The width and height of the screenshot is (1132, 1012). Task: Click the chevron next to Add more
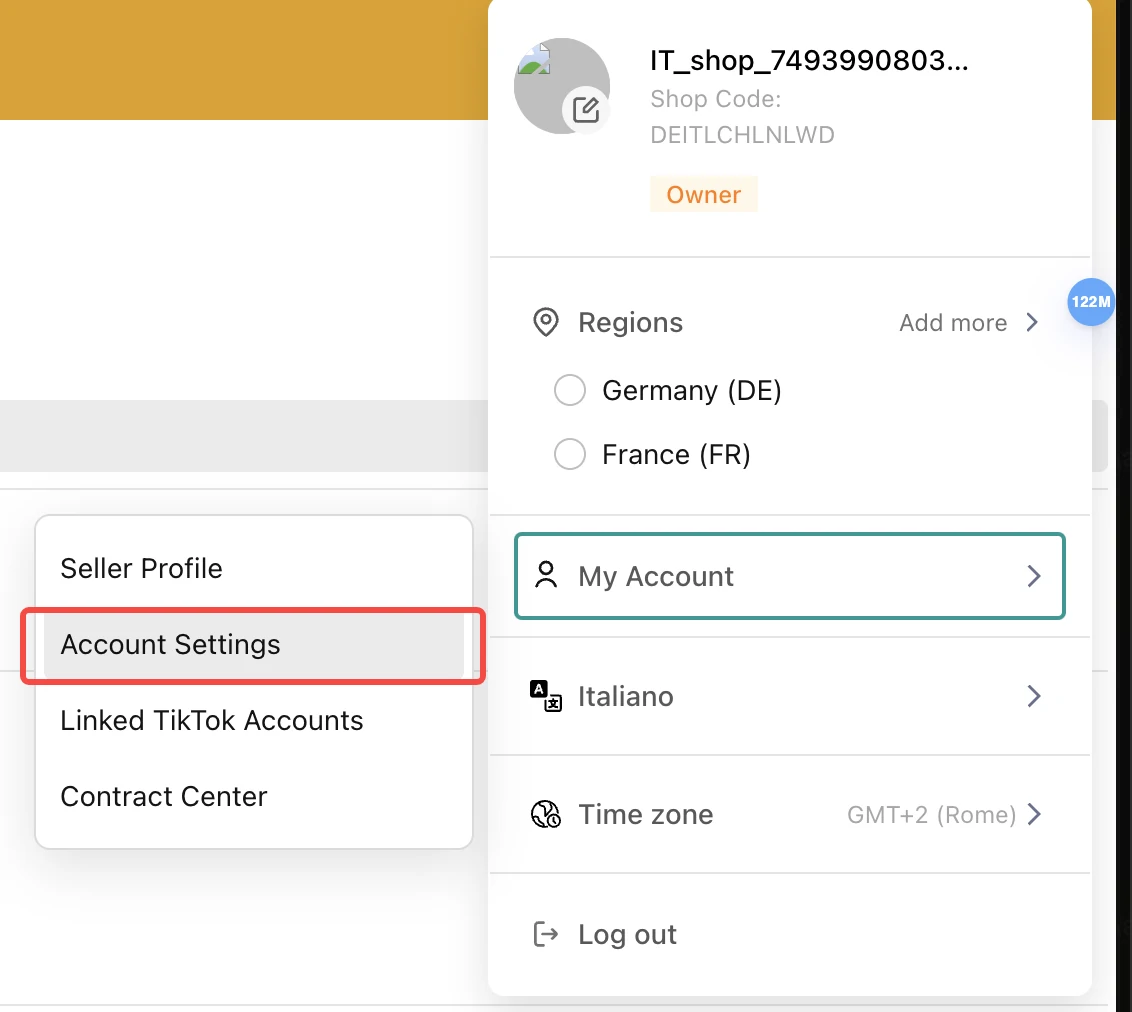1033,323
